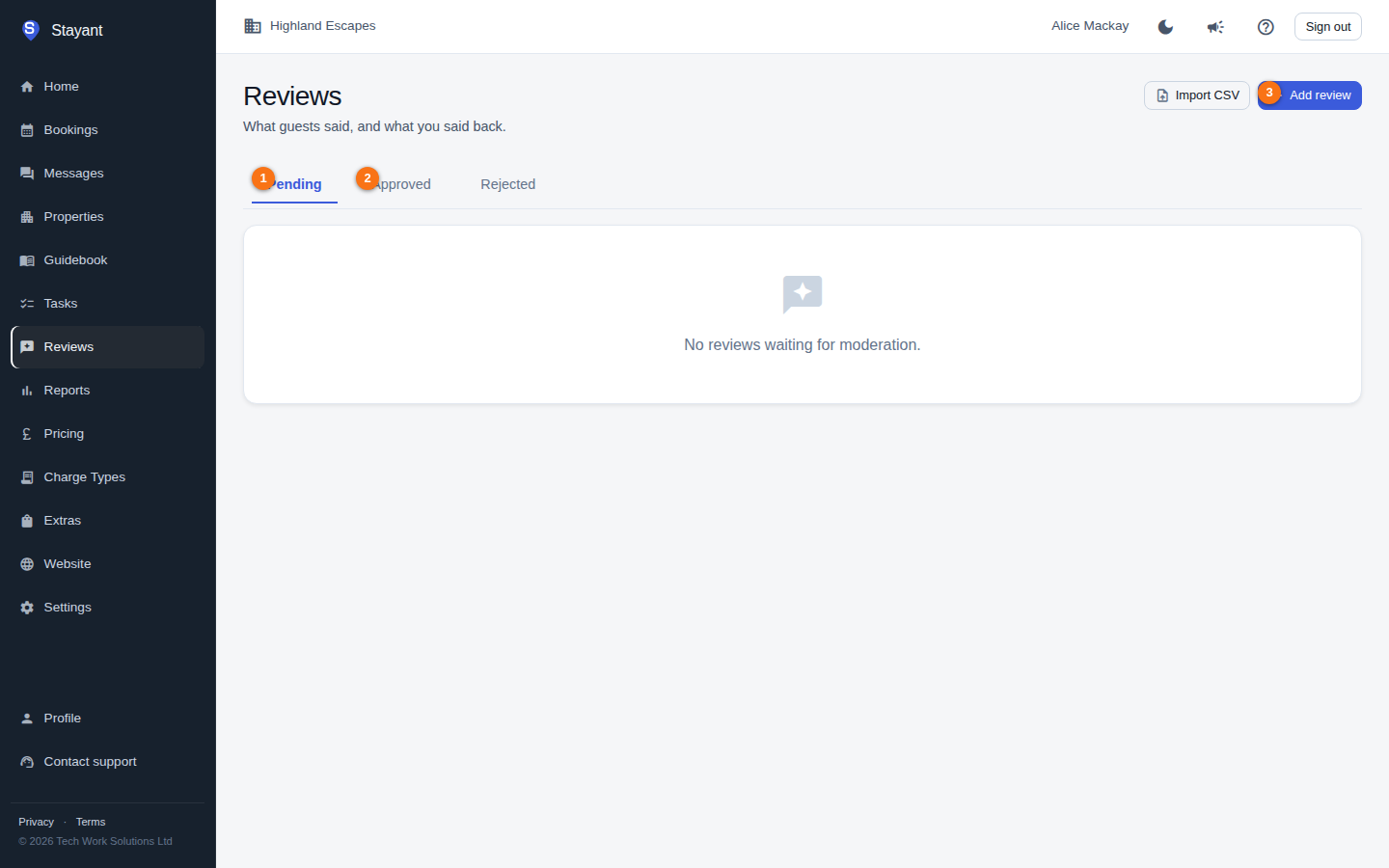
Task: Open Home from the sidebar
Action: 107,87
